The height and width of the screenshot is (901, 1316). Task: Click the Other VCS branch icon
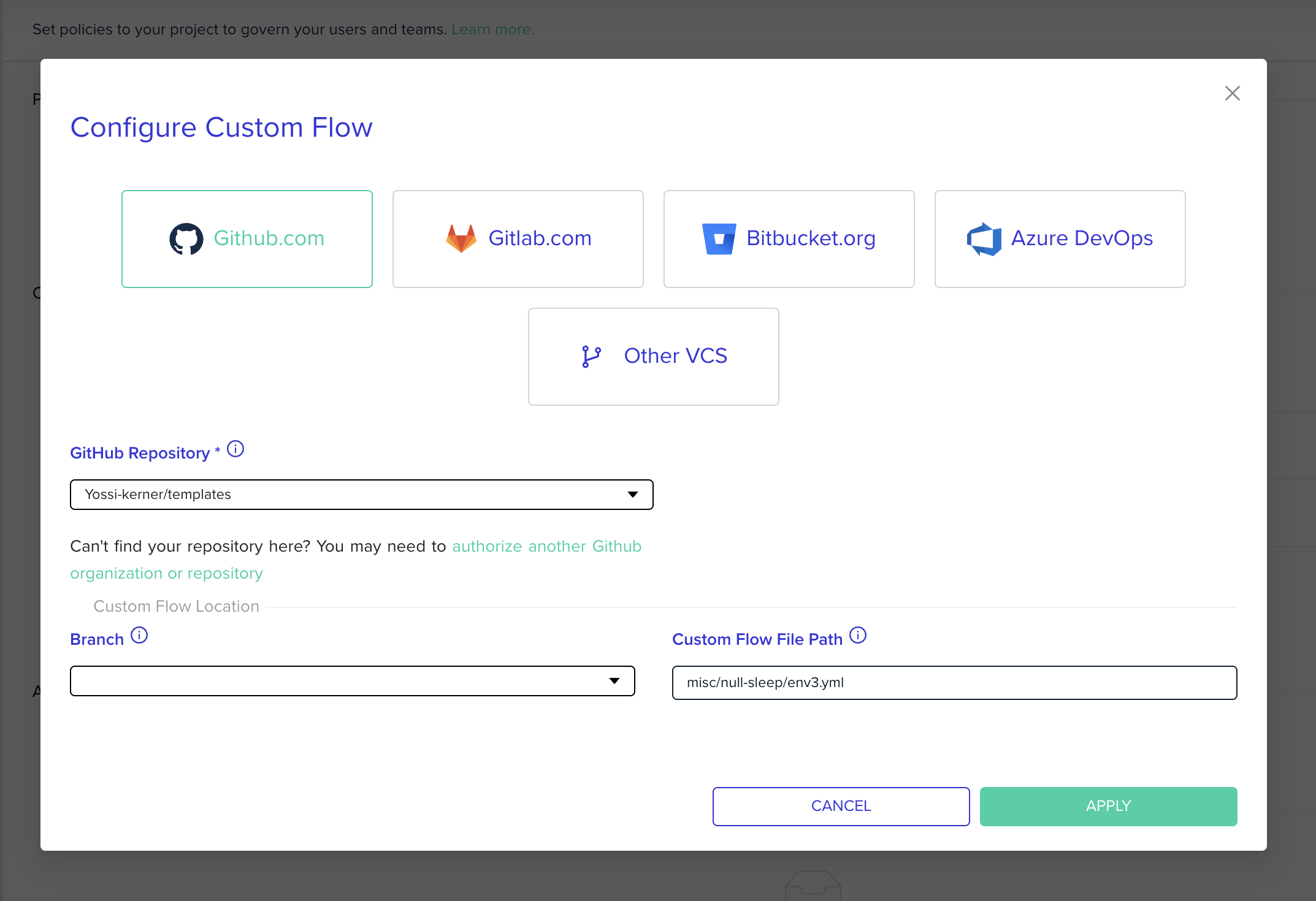(591, 356)
